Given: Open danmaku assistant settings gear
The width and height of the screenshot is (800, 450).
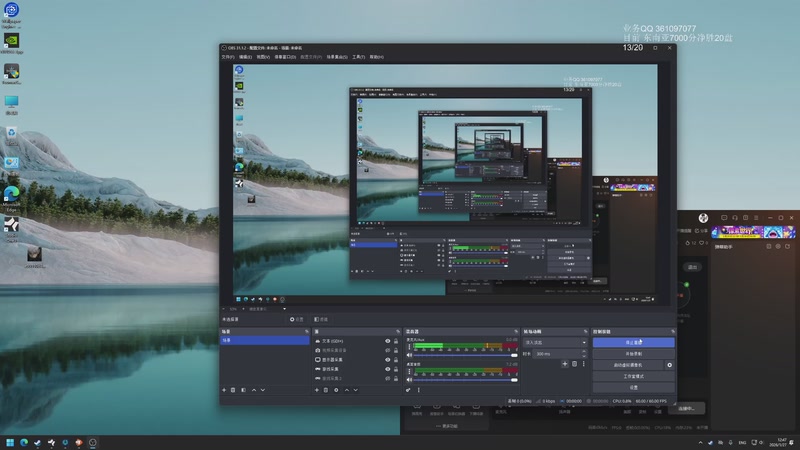Looking at the screenshot, I should coord(778,246).
